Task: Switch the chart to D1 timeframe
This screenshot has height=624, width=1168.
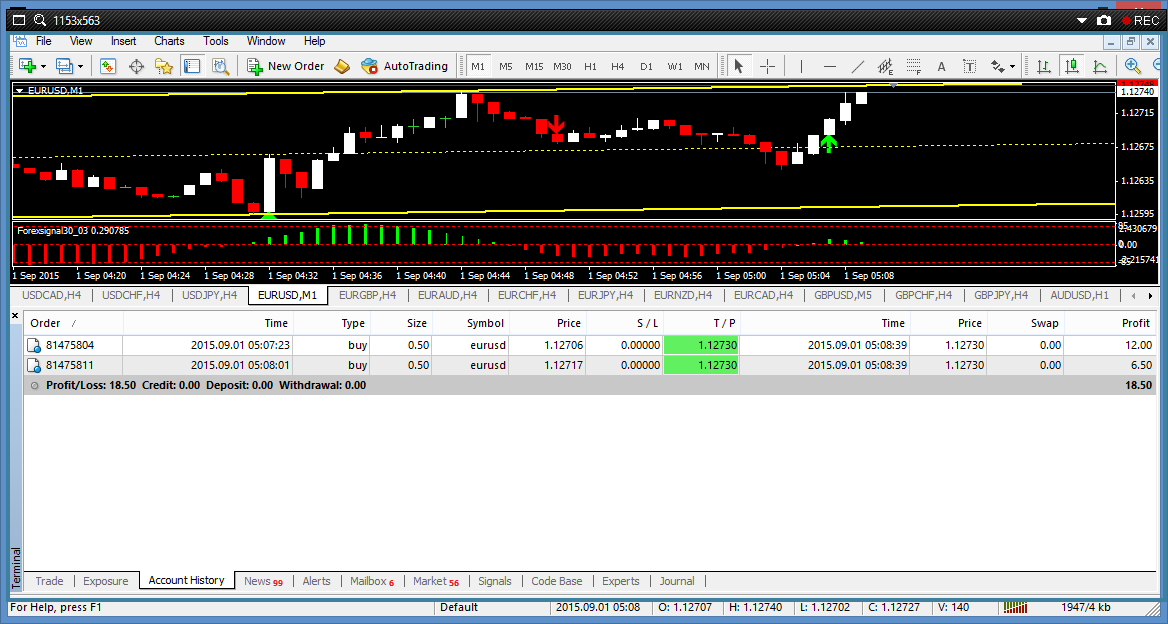Action: click(x=646, y=66)
